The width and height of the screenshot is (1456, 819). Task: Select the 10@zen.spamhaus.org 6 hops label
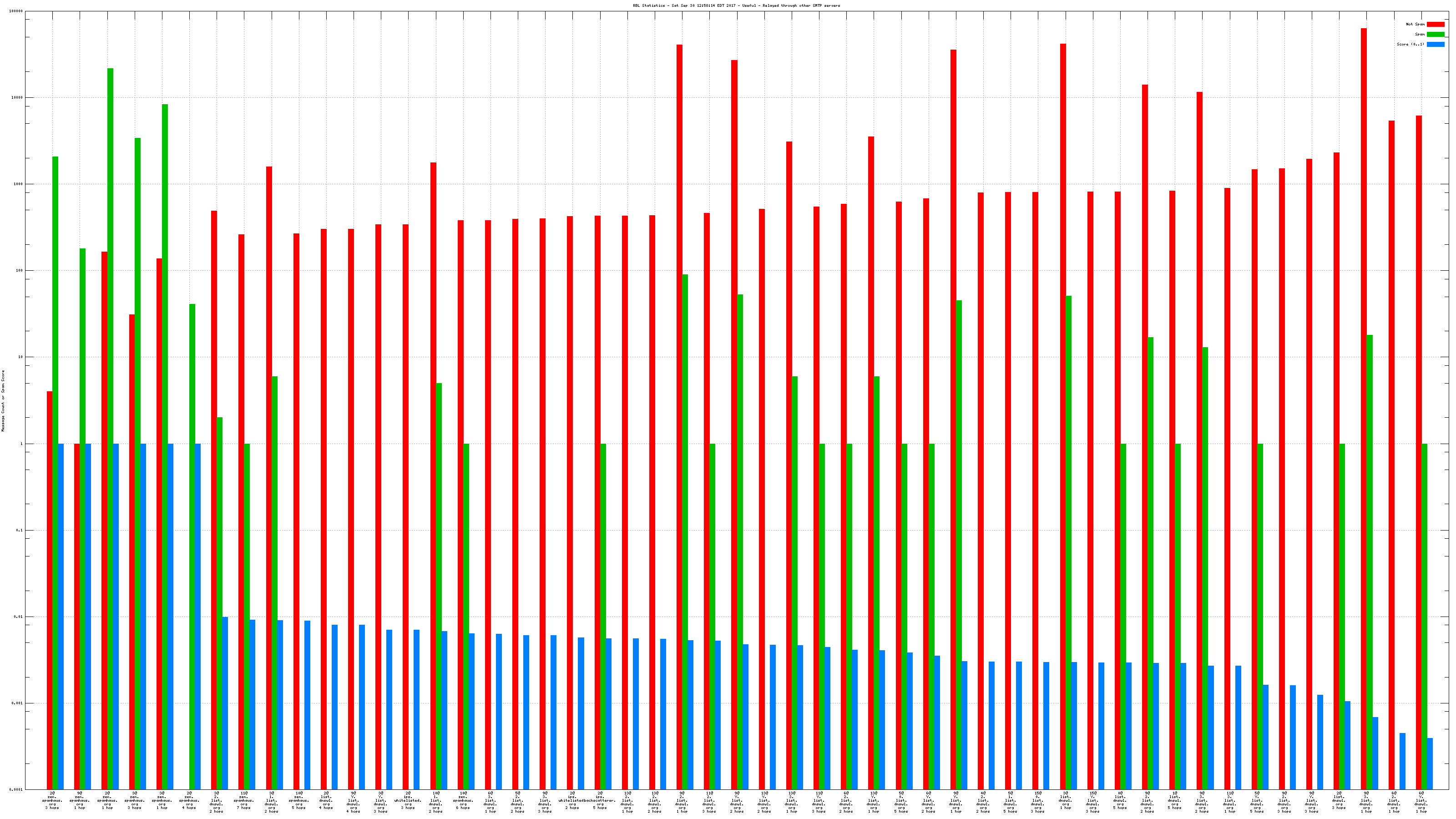point(463,800)
